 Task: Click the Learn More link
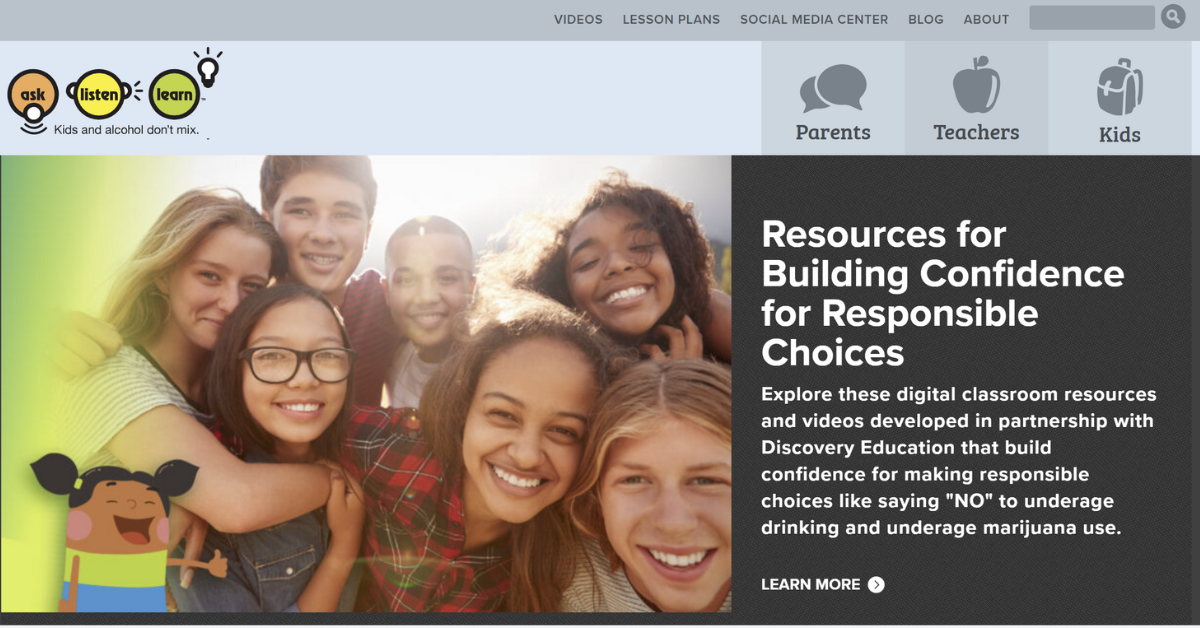click(x=811, y=584)
